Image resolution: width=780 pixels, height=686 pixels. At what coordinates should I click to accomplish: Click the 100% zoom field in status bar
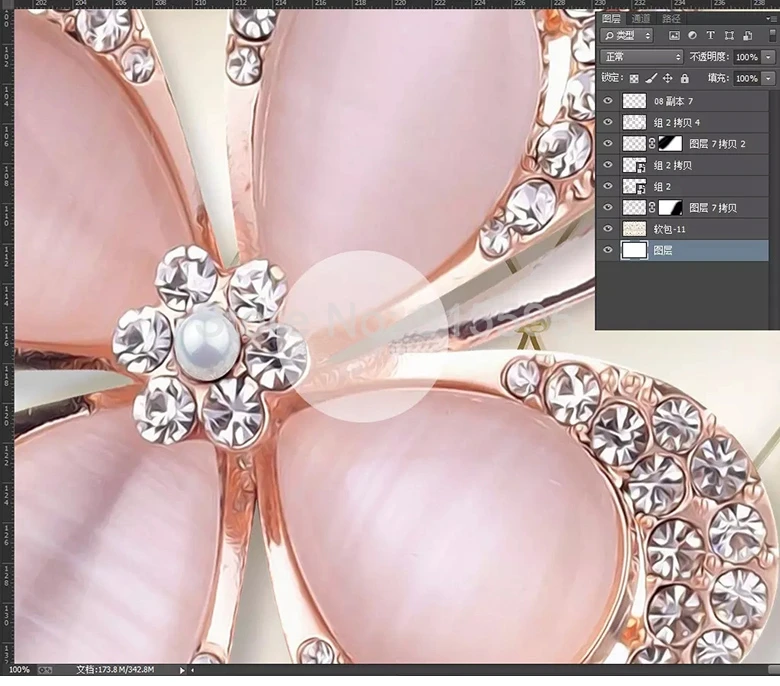(19, 670)
